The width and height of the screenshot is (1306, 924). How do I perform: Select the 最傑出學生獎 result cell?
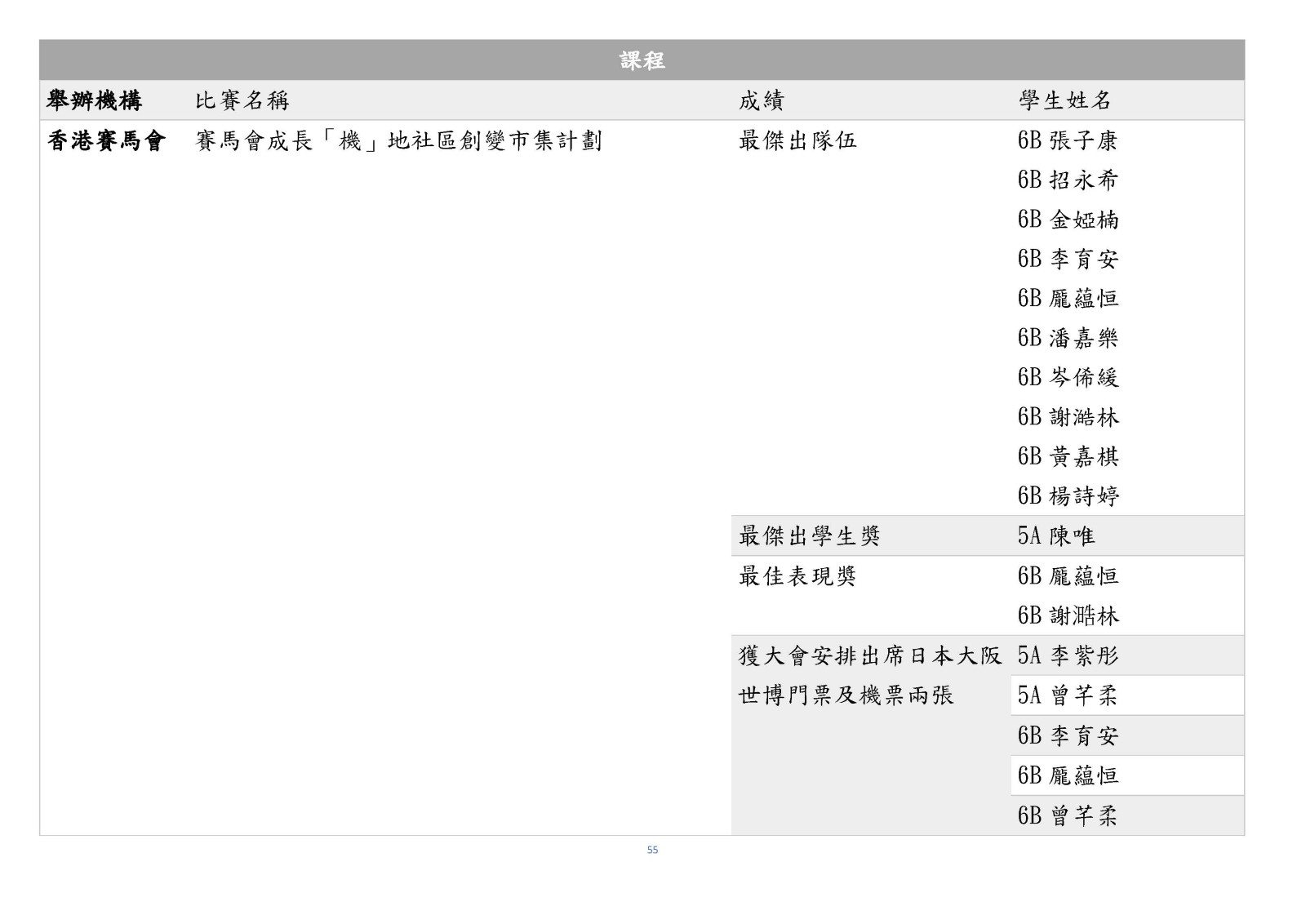(809, 536)
